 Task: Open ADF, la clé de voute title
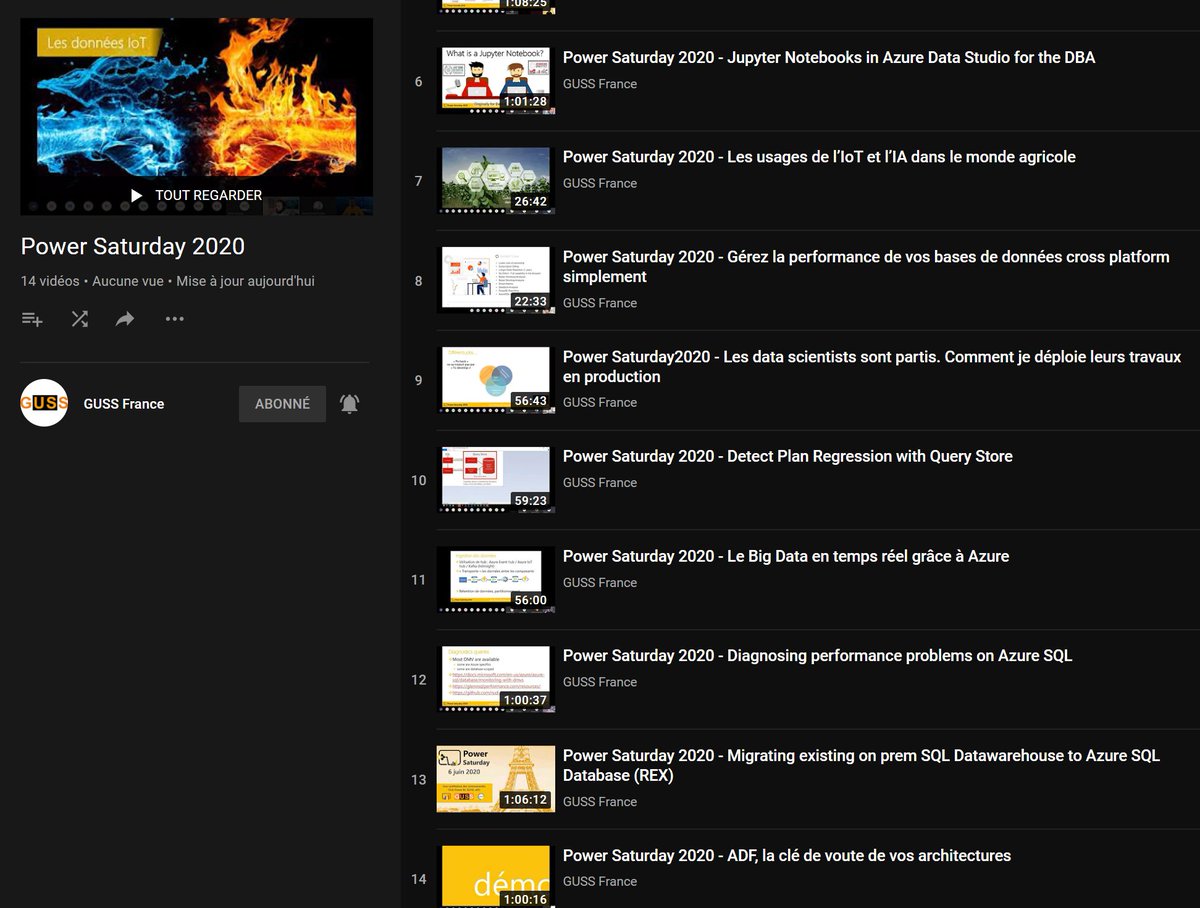pos(787,856)
